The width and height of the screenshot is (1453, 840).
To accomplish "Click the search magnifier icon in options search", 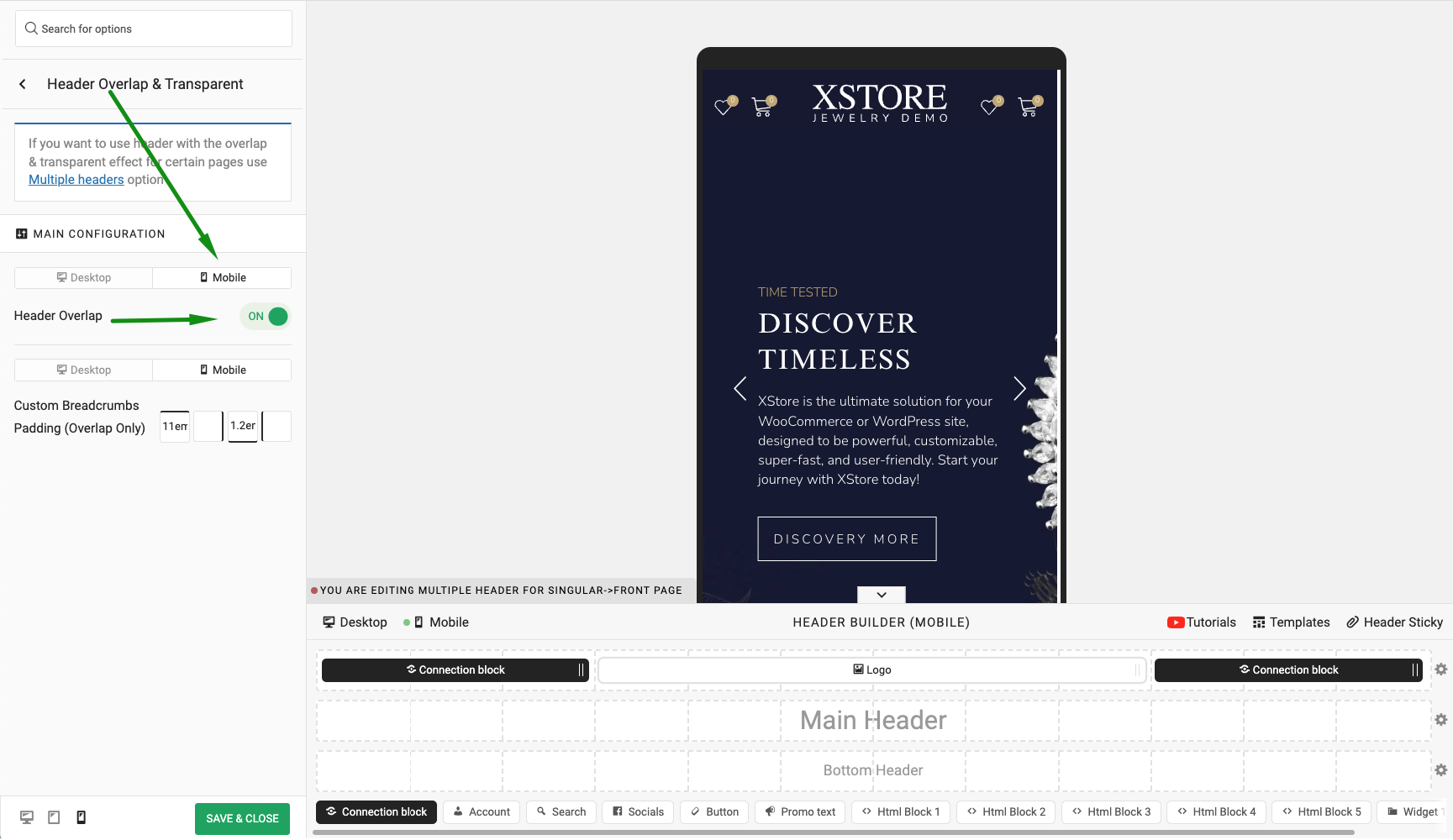I will pos(32,29).
